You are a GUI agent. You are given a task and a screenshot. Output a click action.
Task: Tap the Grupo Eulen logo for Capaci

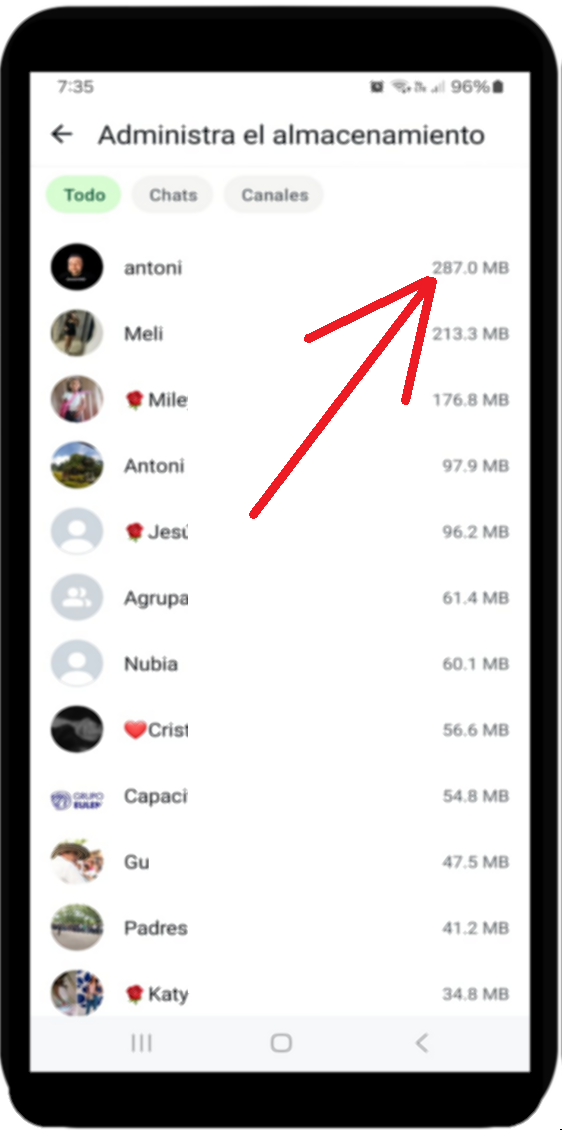point(77,796)
